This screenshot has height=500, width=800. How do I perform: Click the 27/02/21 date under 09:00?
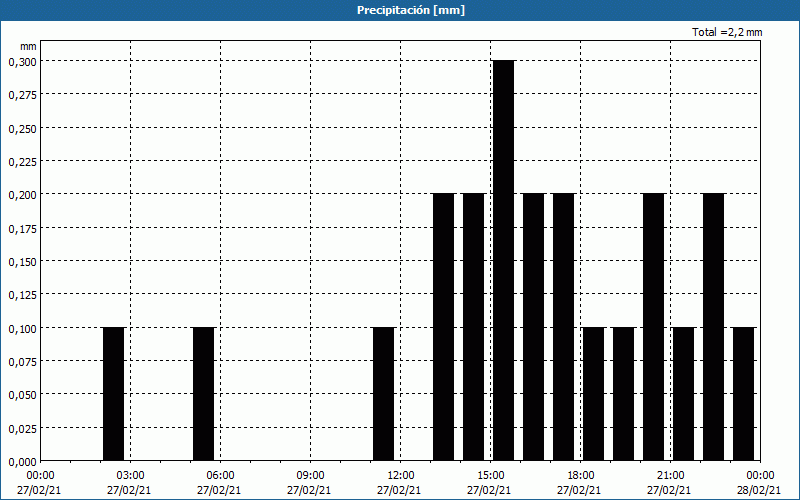pyautogui.click(x=309, y=490)
